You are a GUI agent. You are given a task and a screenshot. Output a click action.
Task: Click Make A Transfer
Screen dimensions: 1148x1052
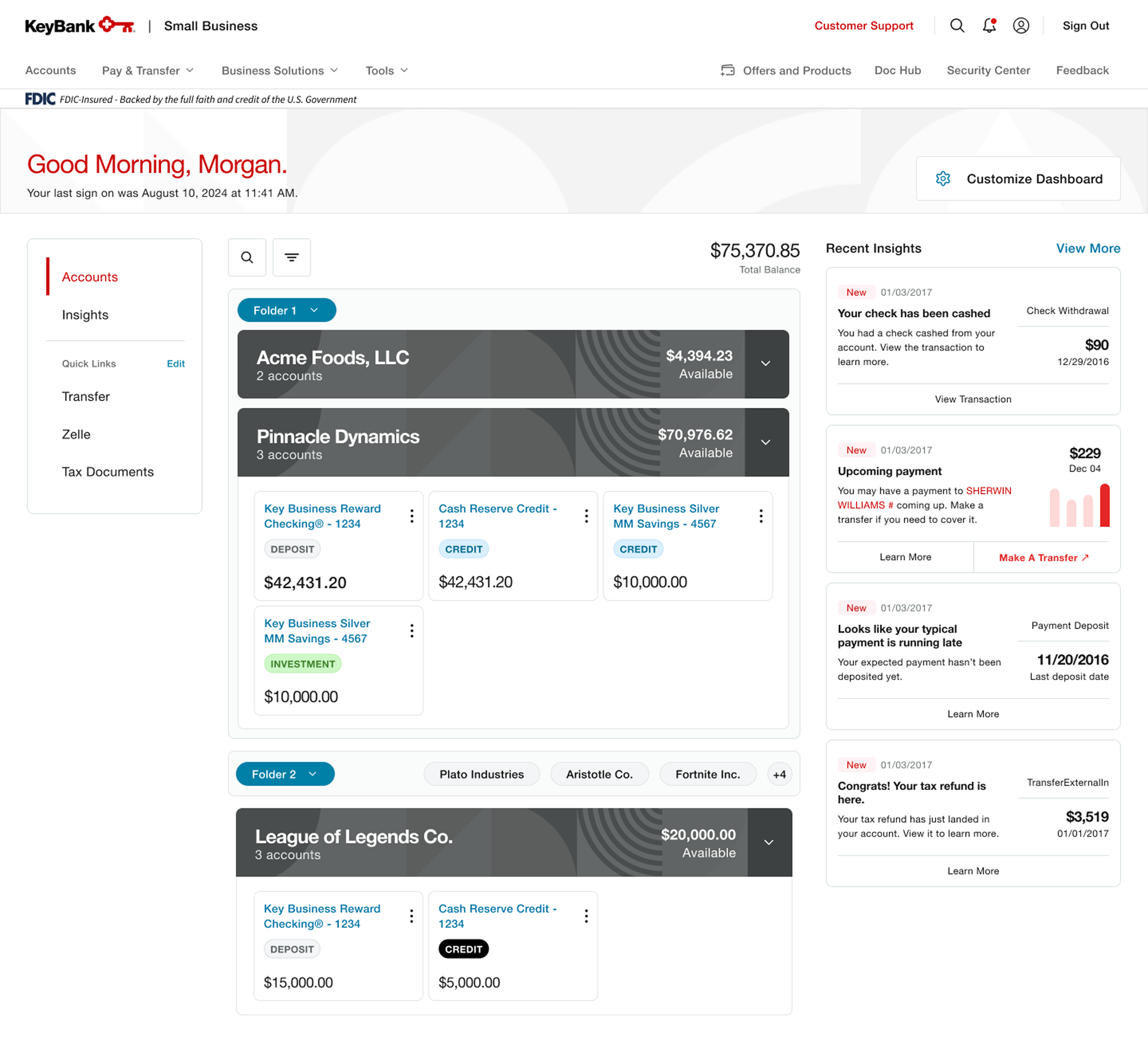(x=1044, y=558)
